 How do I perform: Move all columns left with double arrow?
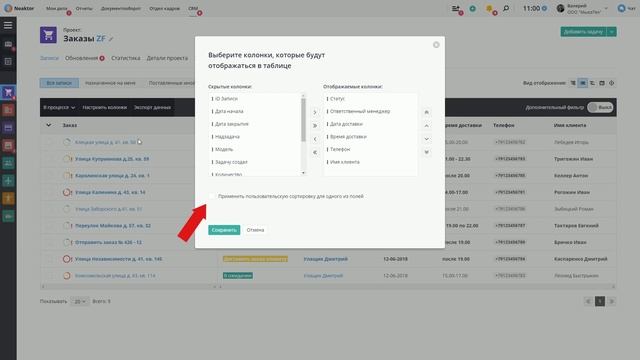tap(315, 152)
